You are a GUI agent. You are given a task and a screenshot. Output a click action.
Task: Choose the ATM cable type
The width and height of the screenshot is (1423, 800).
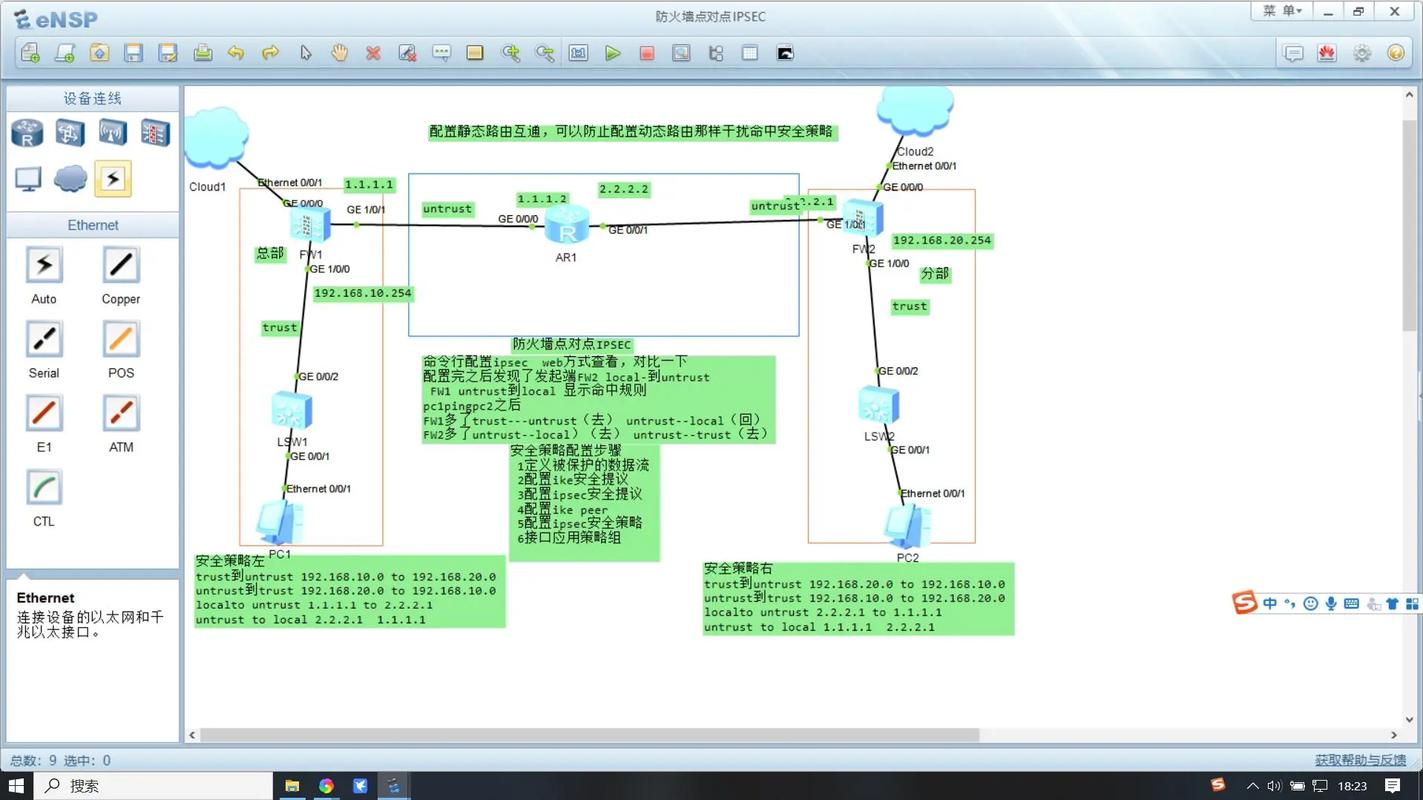121,413
